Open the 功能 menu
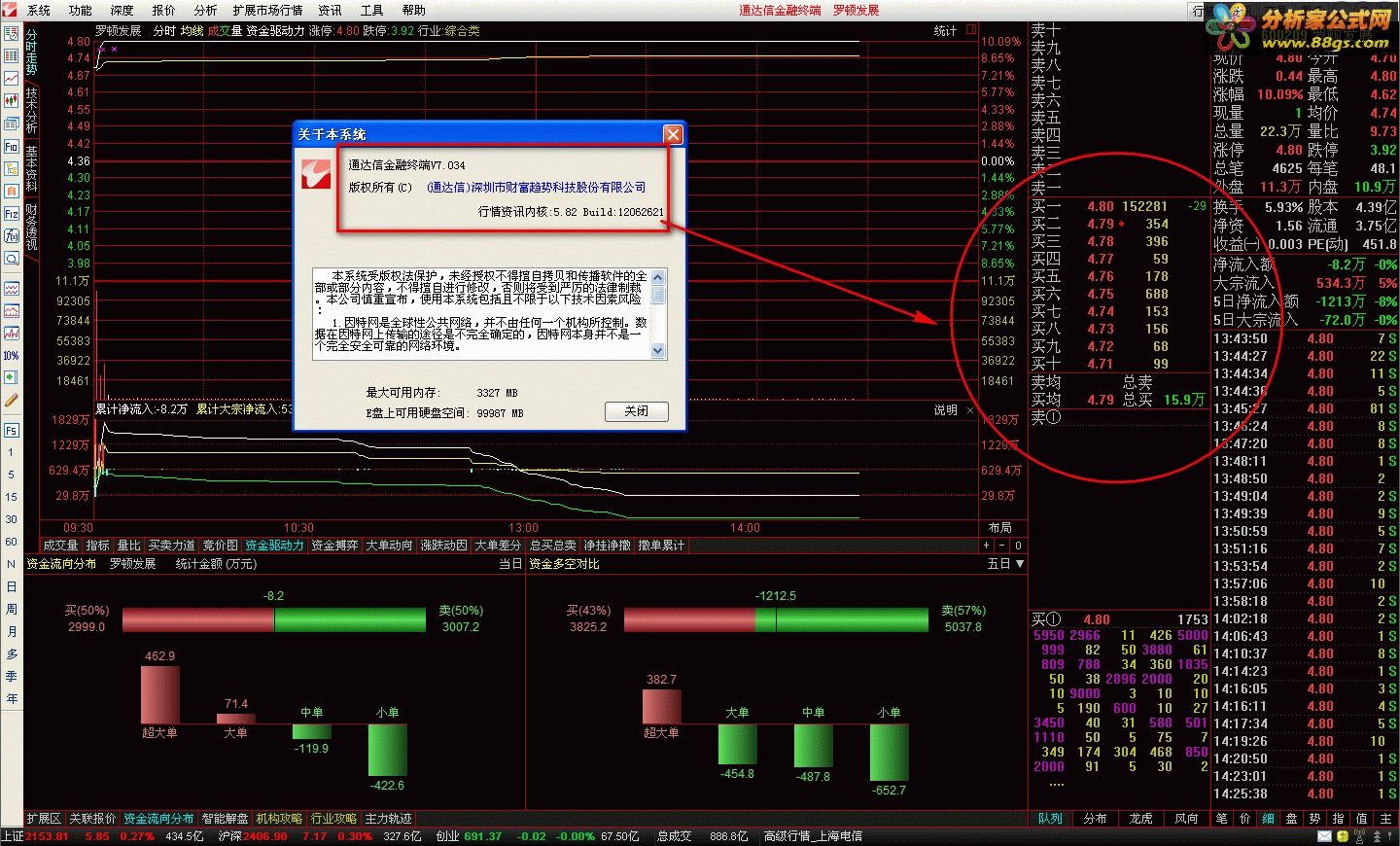 pyautogui.click(x=81, y=10)
